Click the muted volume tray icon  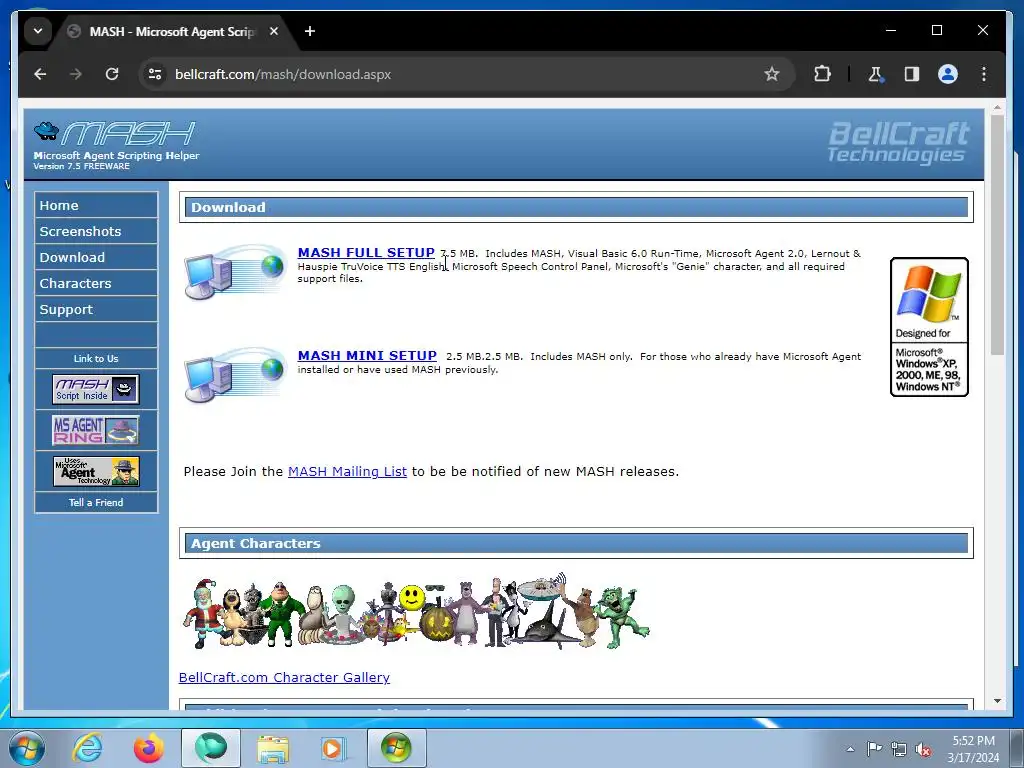tap(923, 749)
